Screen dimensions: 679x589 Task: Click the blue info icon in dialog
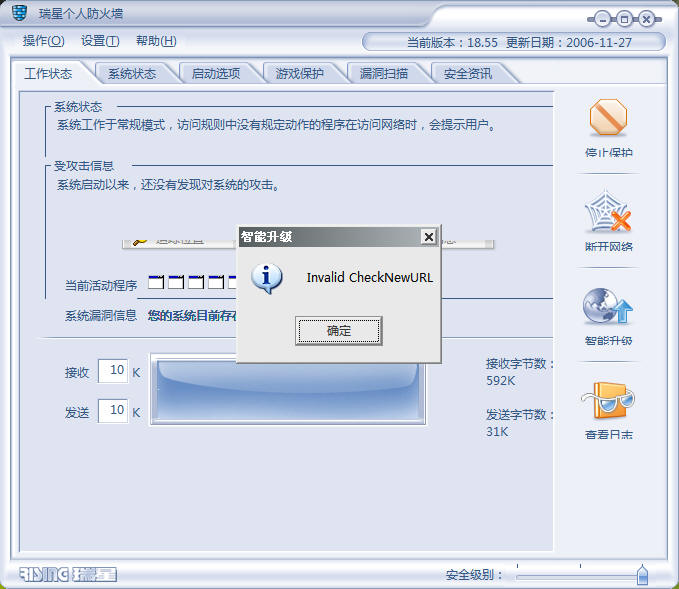coord(267,278)
